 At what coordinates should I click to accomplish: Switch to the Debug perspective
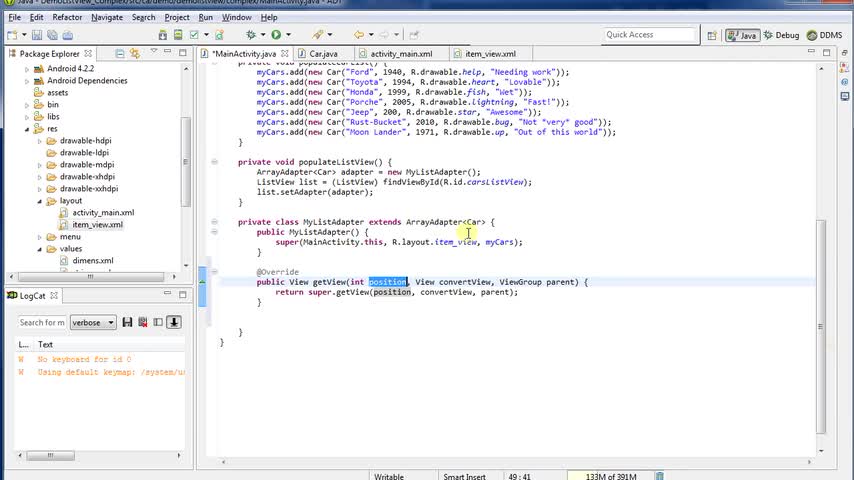coord(781,35)
